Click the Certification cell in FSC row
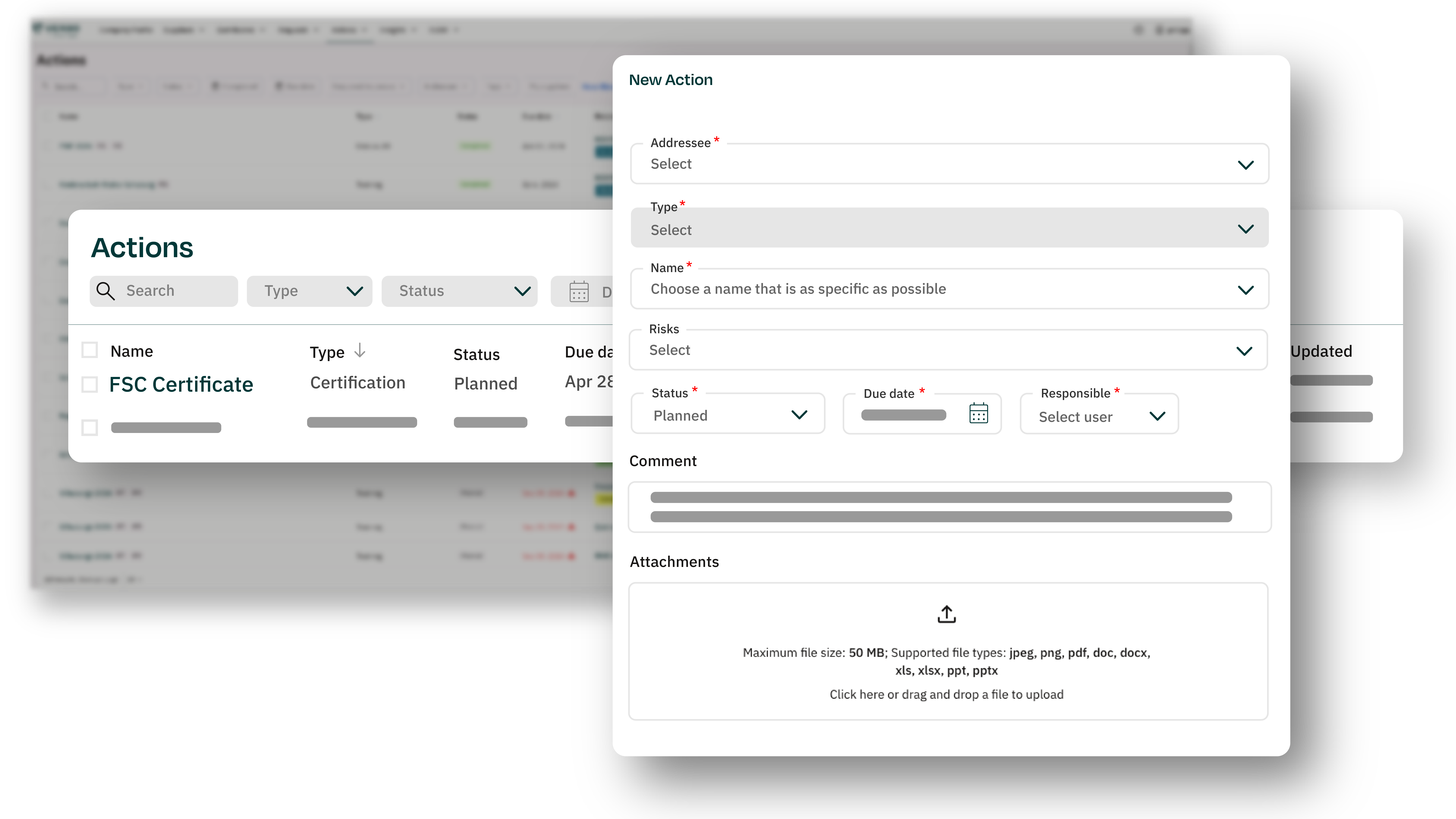1456x819 pixels. pyautogui.click(x=358, y=383)
